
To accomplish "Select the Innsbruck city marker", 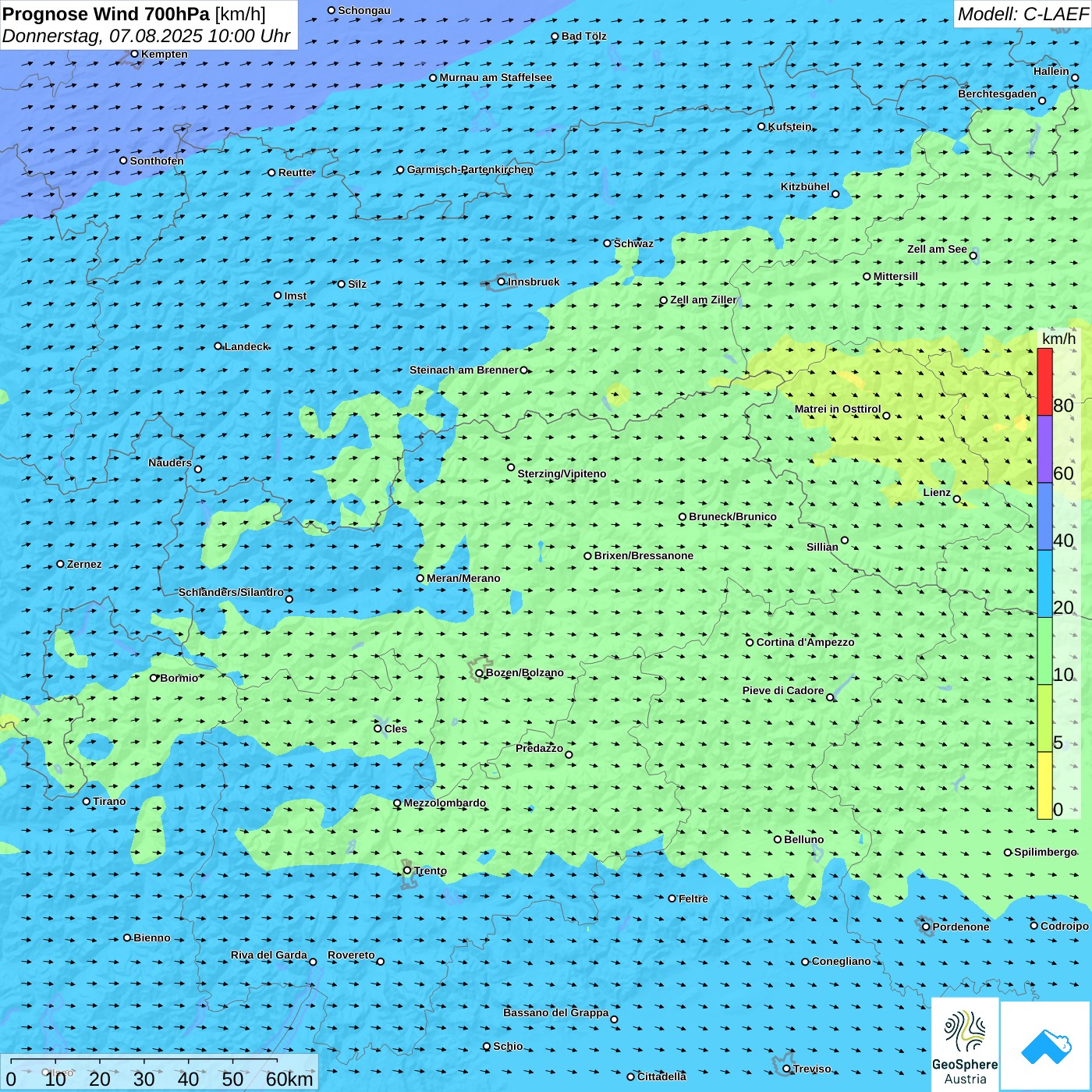I will pos(502,282).
